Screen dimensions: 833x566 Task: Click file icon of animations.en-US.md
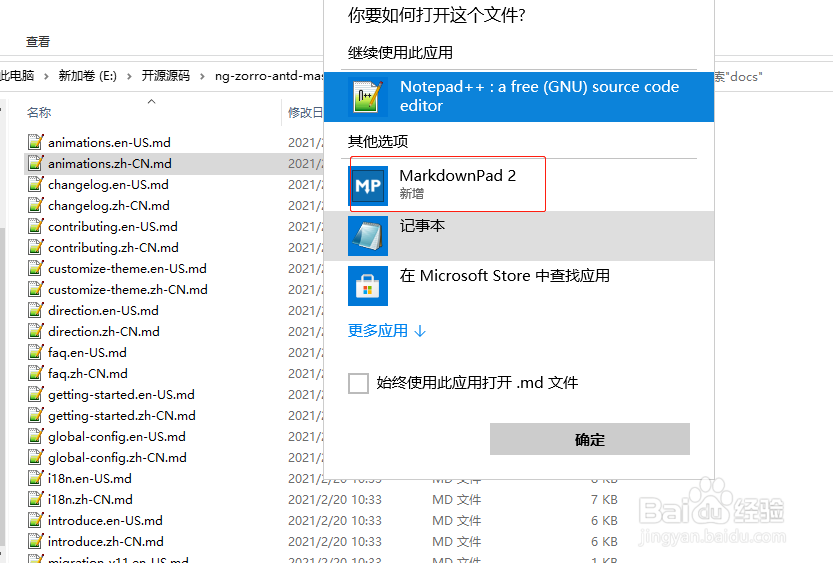click(36, 142)
